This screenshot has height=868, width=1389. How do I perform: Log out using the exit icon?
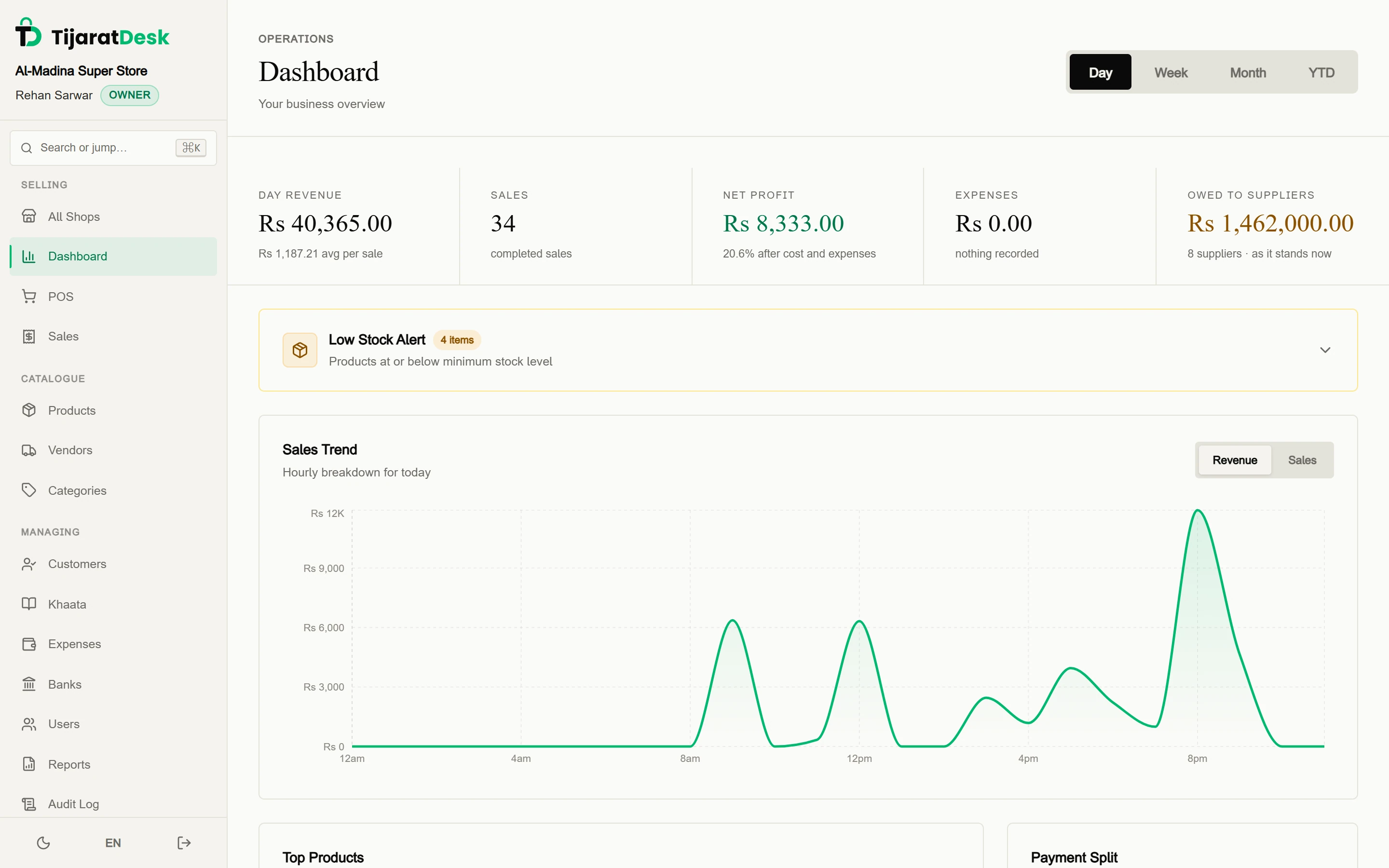point(184,843)
